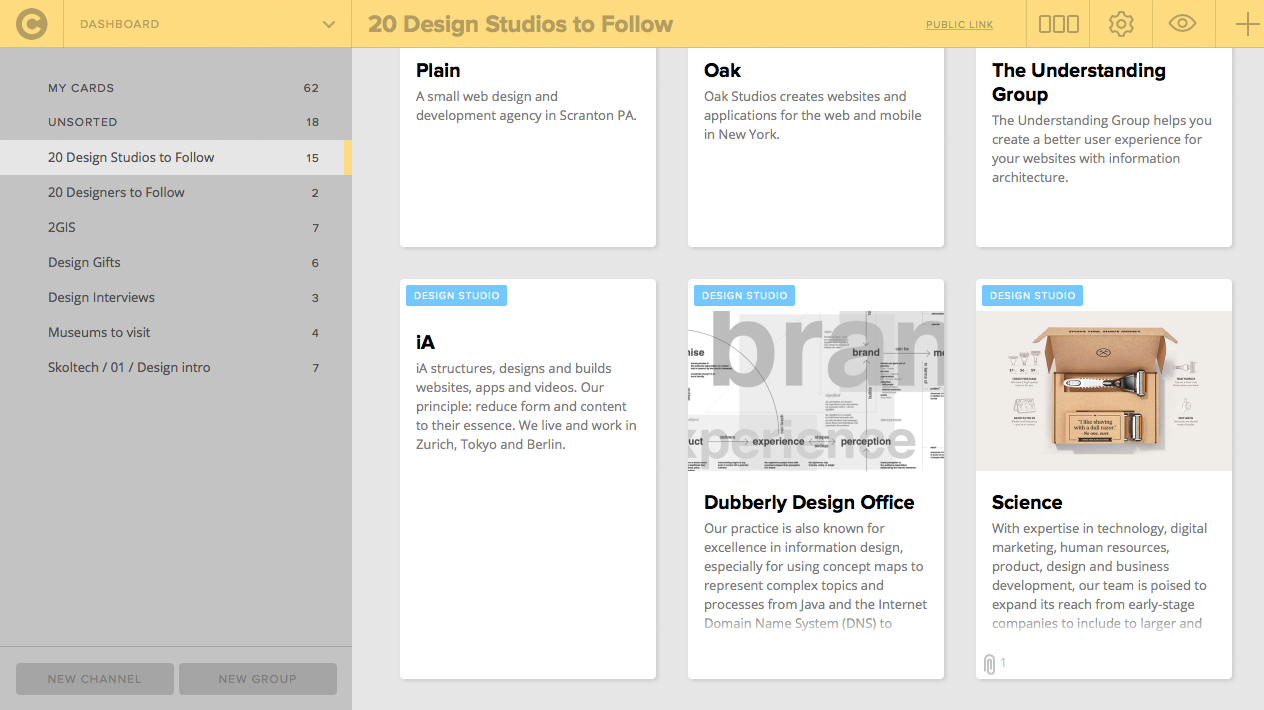
Task: Click the Understanding Group description text
Action: coord(1102,149)
